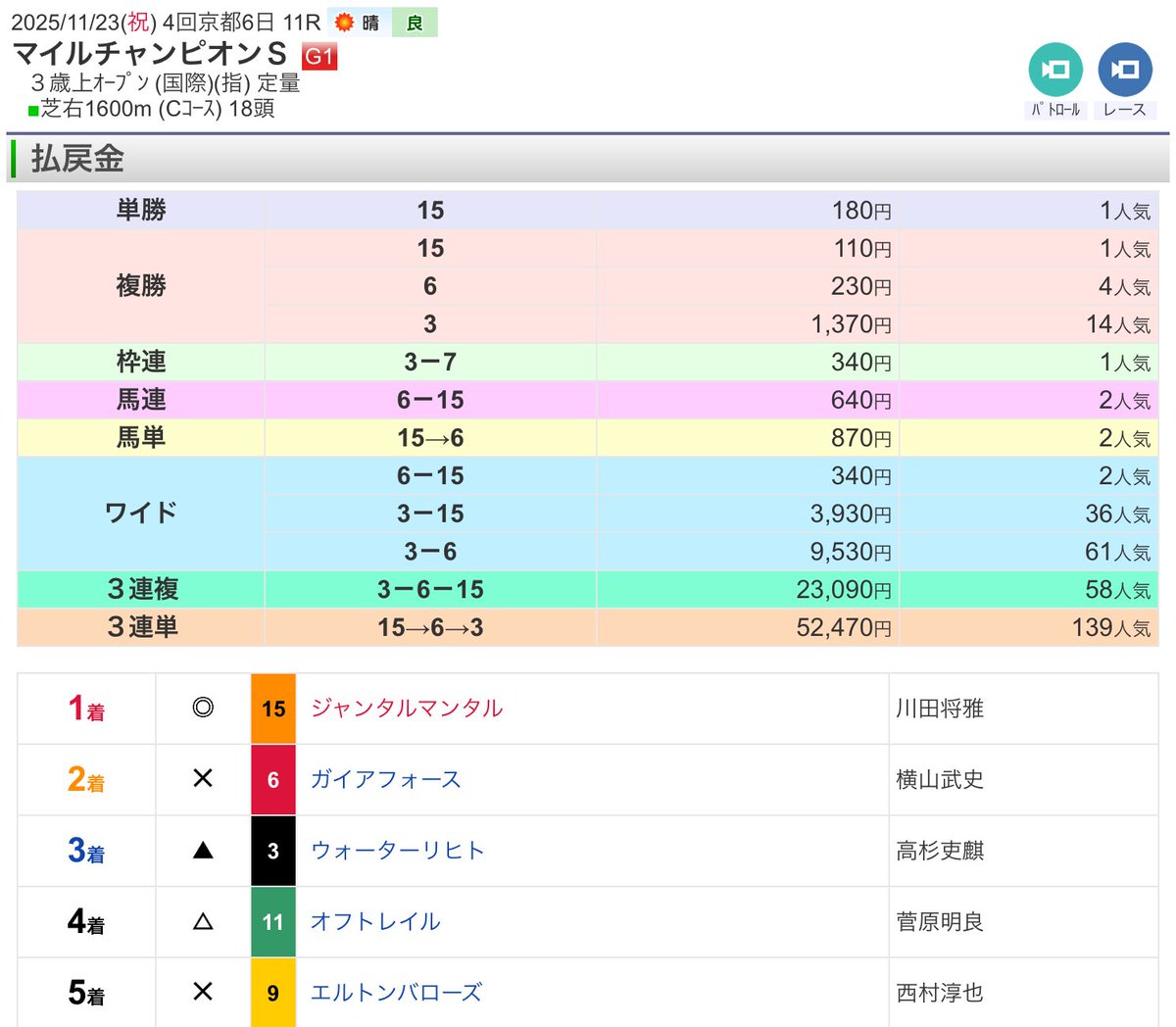Click the 複勝 payout 1,370円
This screenshot has width=1176, height=1027.
(x=852, y=324)
